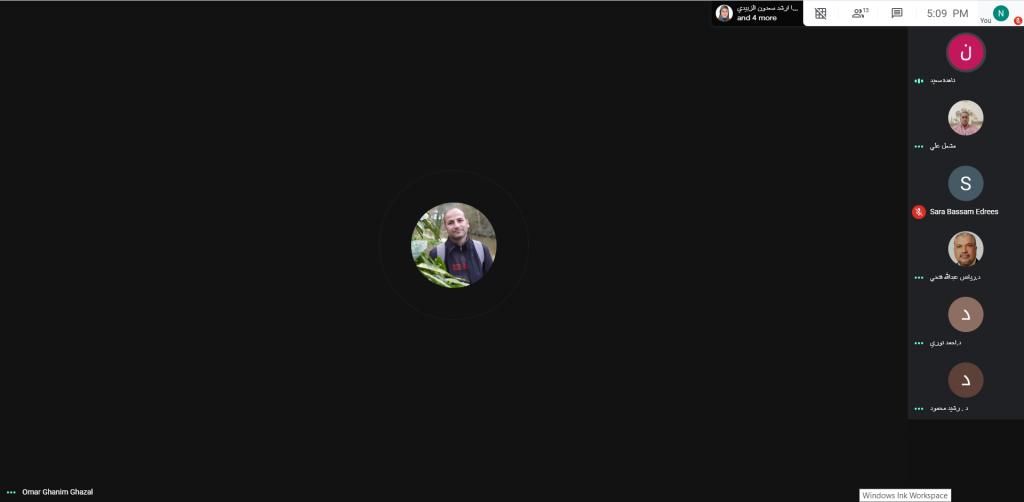This screenshot has height=502, width=1024.
Task: Show the participants list with 13 people
Action: pos(858,13)
